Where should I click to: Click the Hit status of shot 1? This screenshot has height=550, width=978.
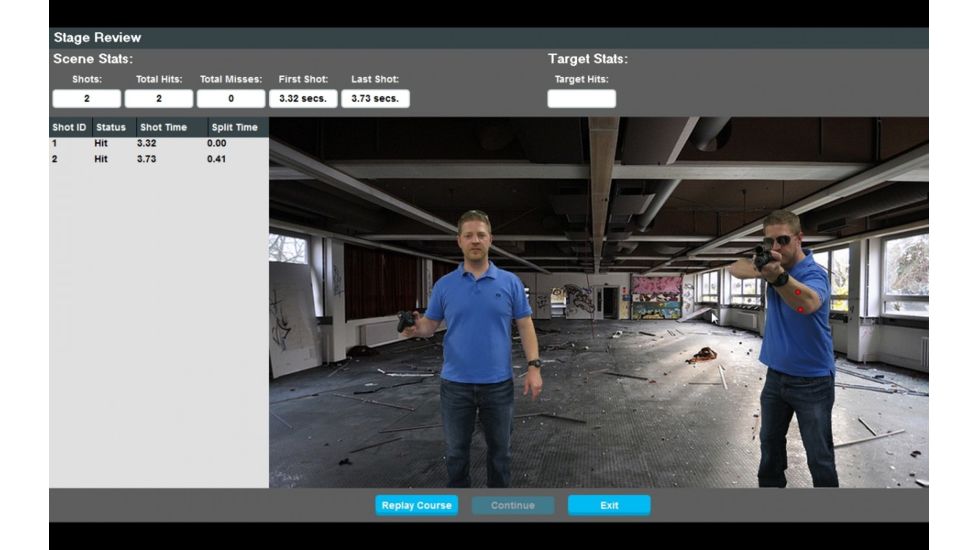(x=101, y=143)
